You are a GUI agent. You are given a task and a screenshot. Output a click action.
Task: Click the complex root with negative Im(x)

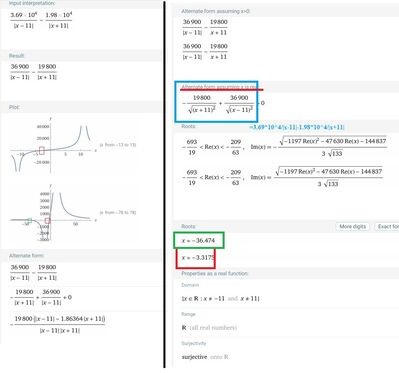[x=284, y=147]
